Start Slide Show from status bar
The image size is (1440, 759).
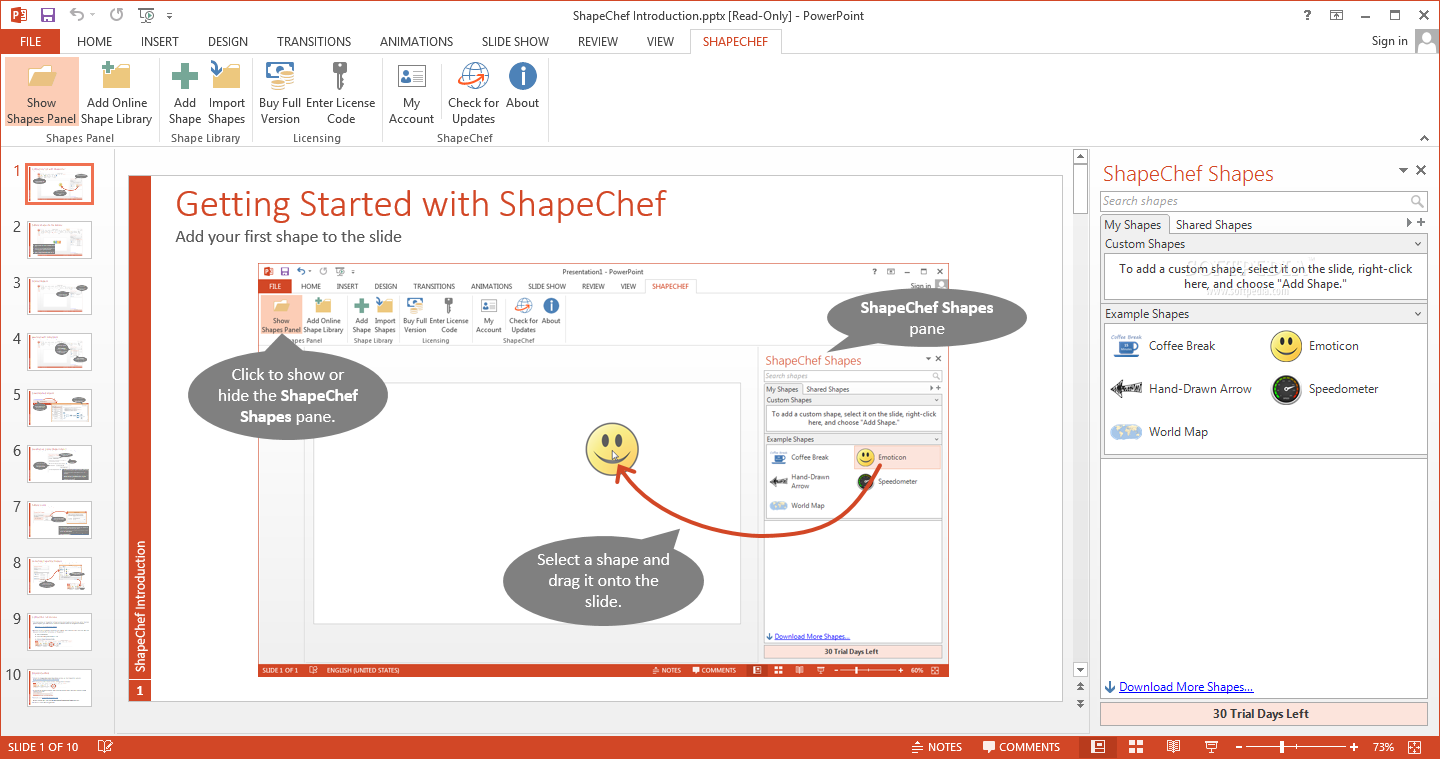click(x=1211, y=747)
